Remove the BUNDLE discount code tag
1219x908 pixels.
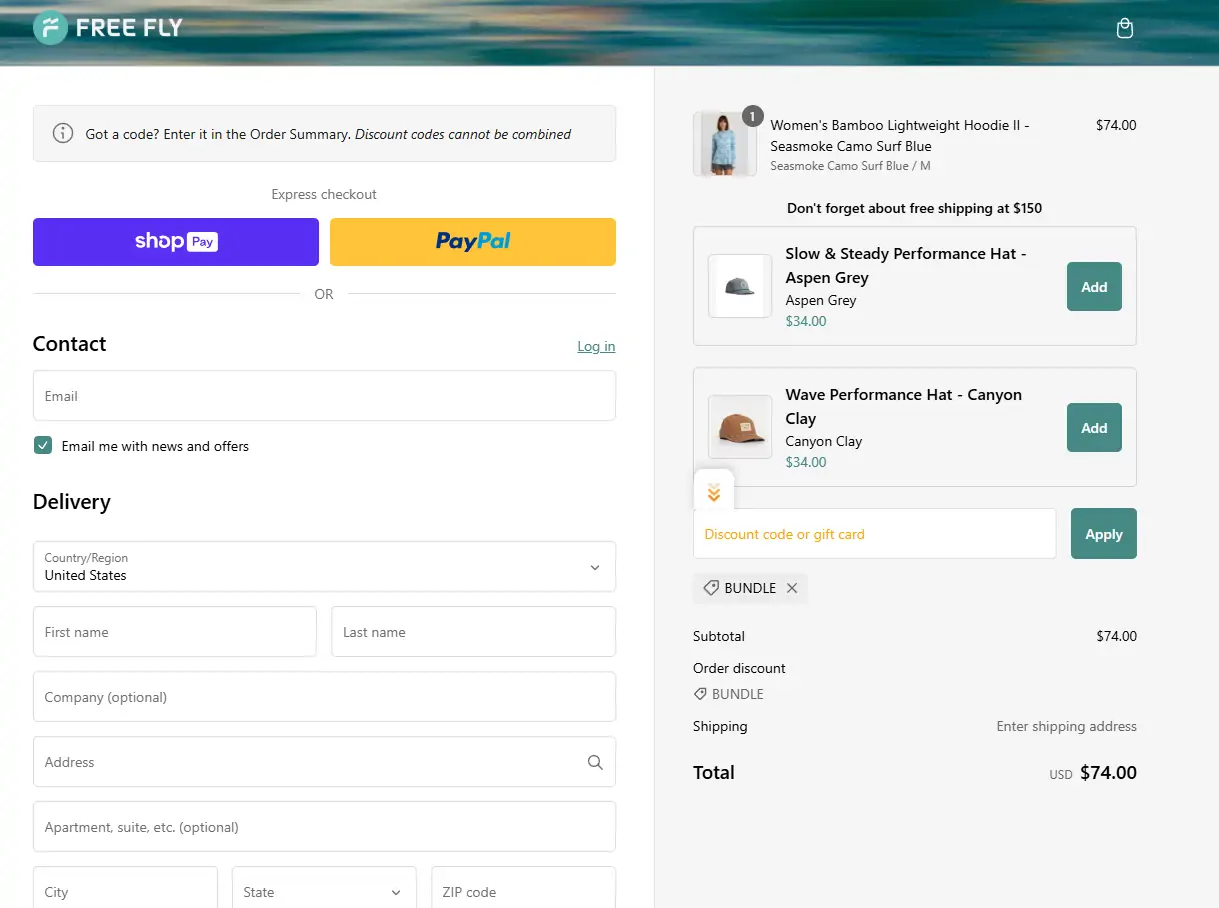792,588
